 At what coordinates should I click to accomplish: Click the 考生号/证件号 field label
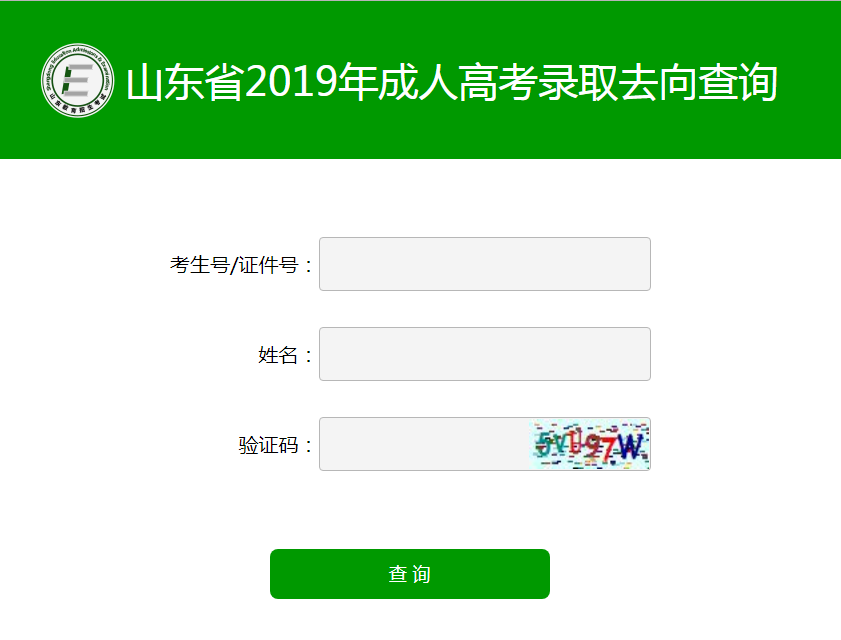pos(240,265)
